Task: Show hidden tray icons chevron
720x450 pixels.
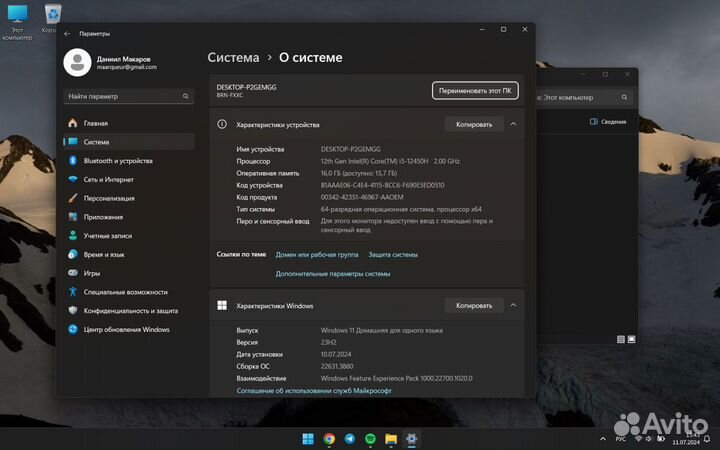Action: (x=603, y=439)
